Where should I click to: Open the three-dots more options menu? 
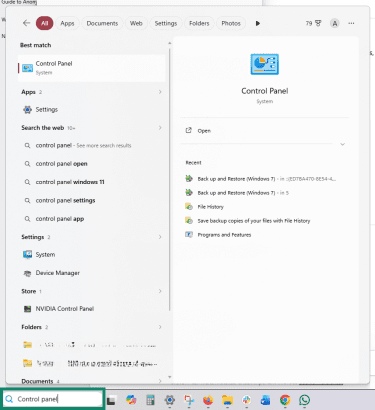coord(351,23)
